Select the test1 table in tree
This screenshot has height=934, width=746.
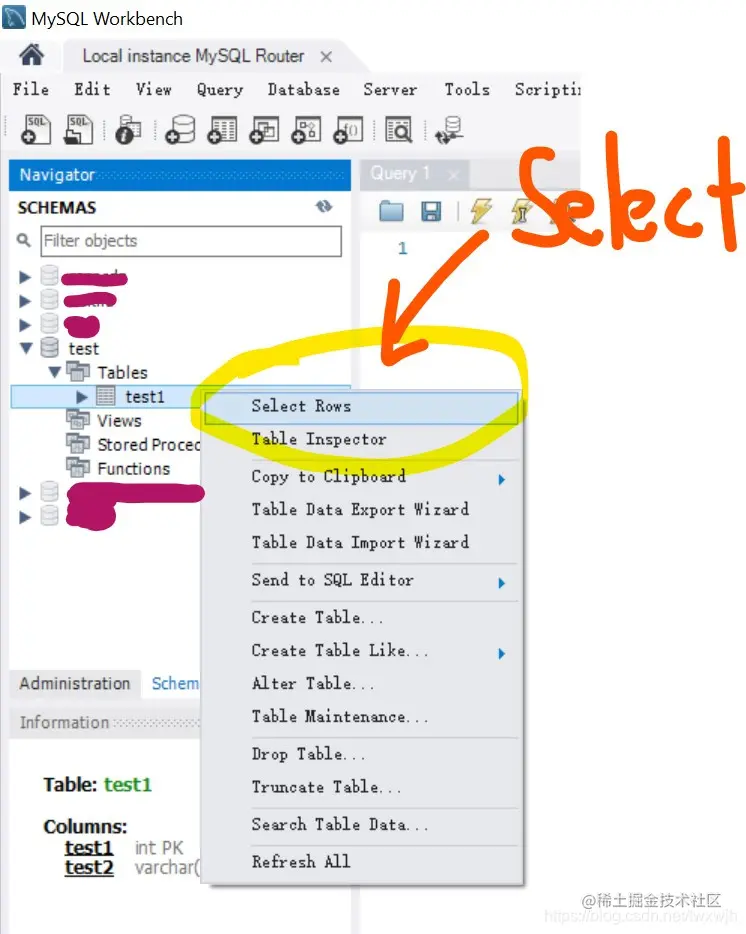tap(144, 397)
